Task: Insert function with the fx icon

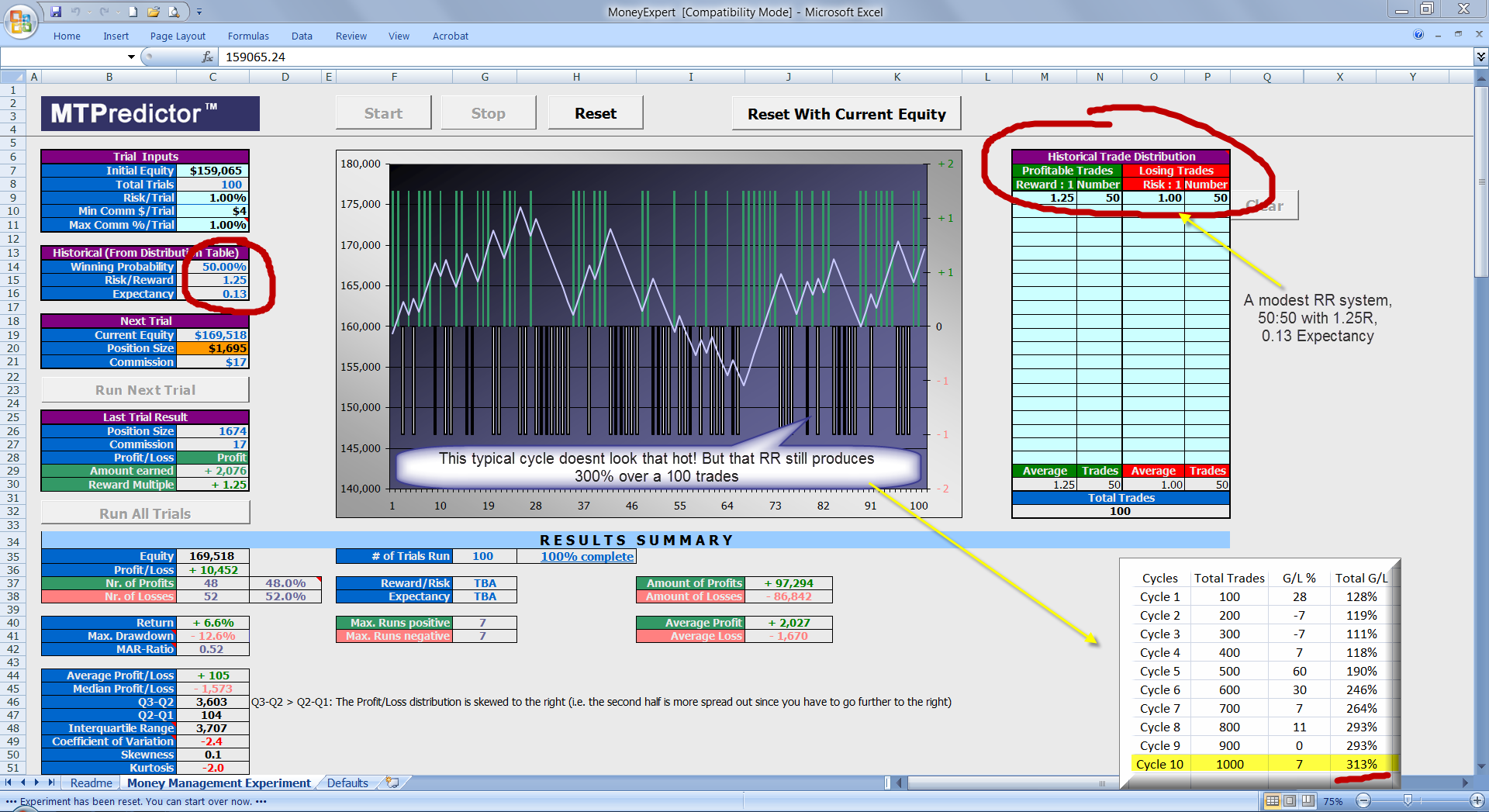Action: point(207,57)
